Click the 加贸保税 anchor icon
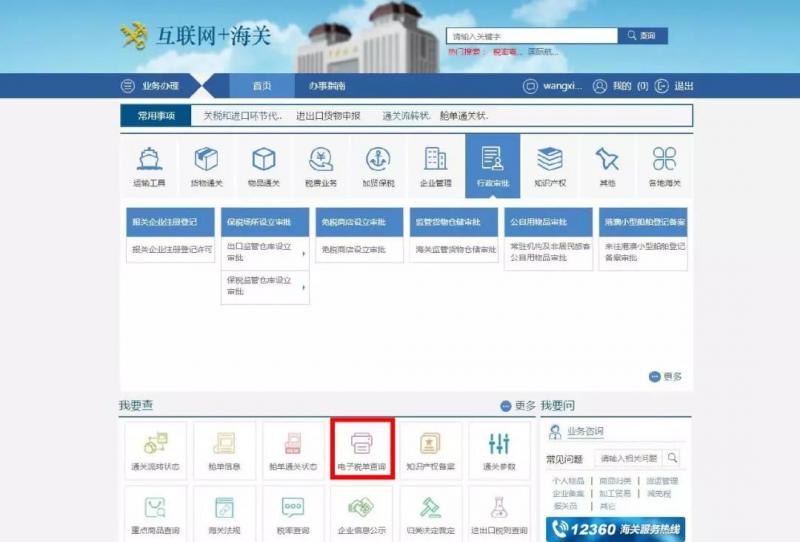Image resolution: width=800 pixels, height=542 pixels. click(378, 165)
